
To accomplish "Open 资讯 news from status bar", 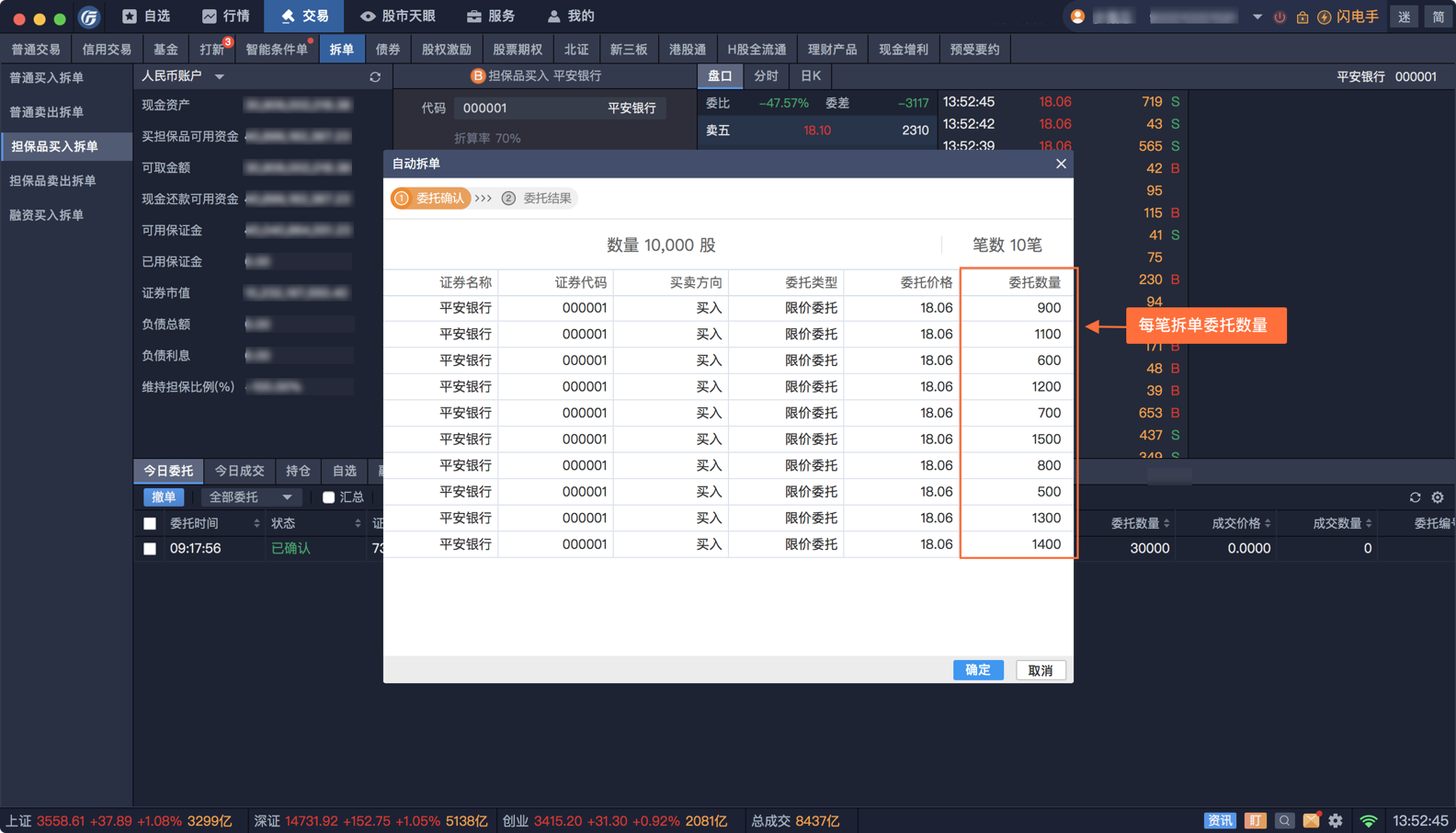I will pos(1220,821).
